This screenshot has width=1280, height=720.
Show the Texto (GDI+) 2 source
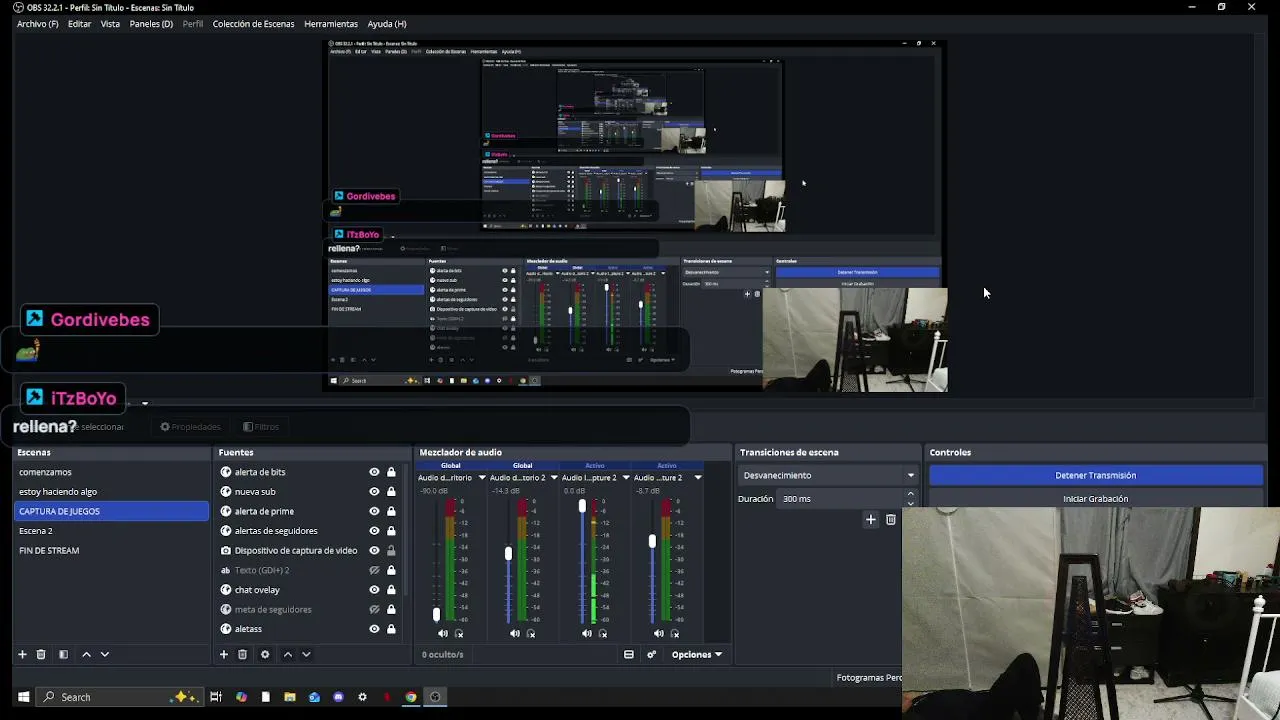(x=374, y=570)
